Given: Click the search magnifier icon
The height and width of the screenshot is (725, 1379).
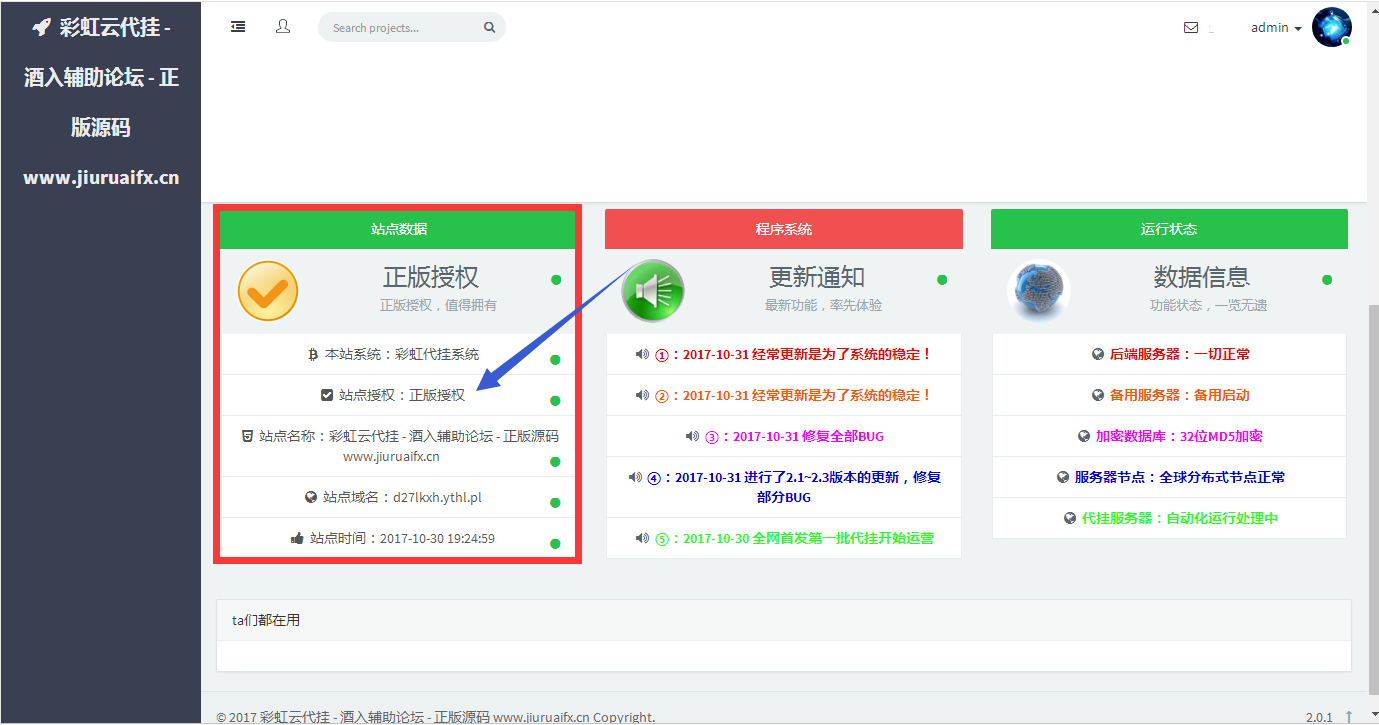Looking at the screenshot, I should click(x=489, y=28).
